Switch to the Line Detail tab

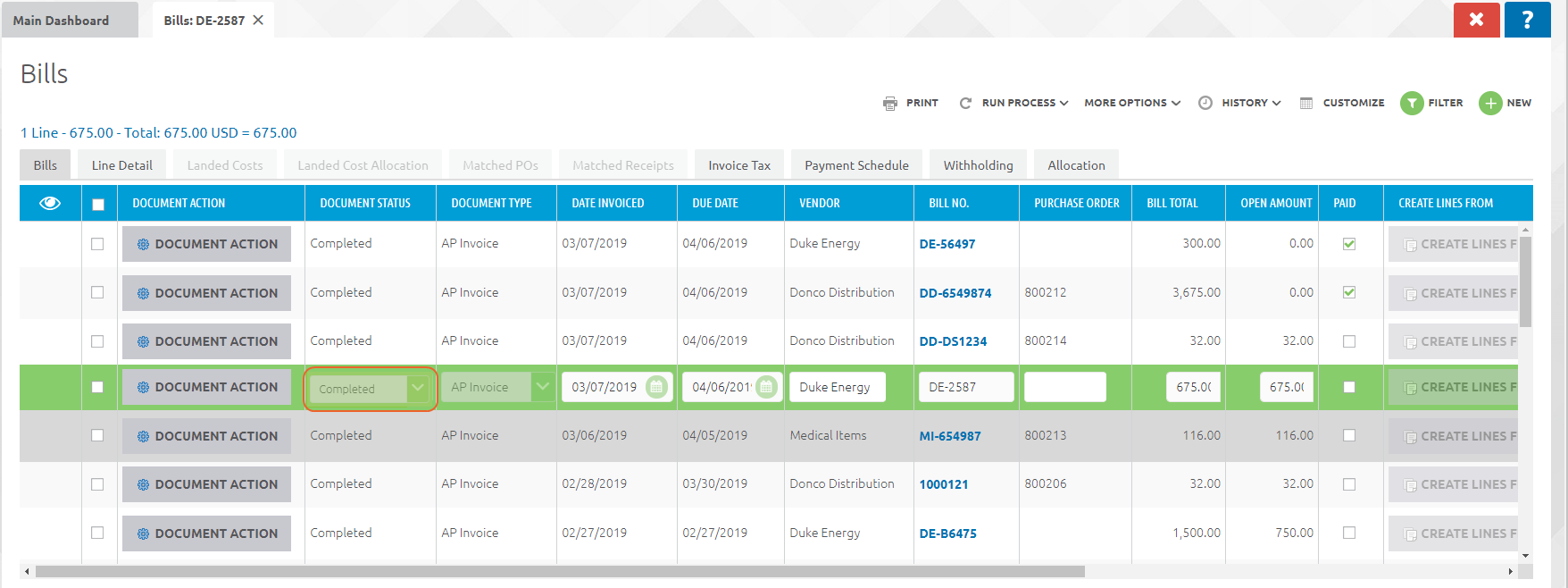click(x=121, y=165)
